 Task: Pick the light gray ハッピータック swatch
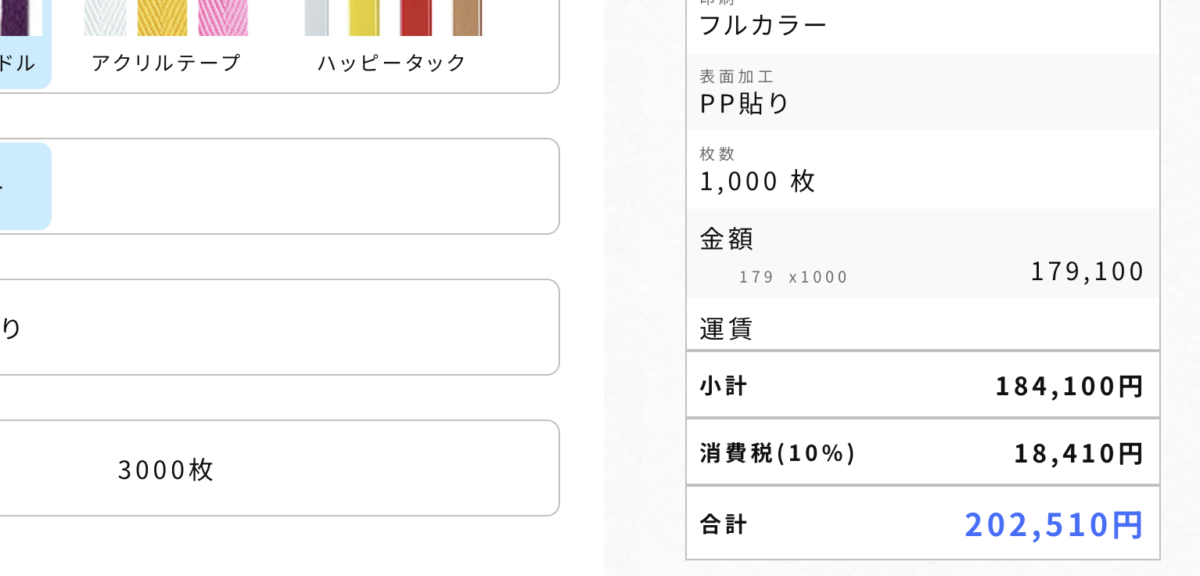pyautogui.click(x=316, y=18)
